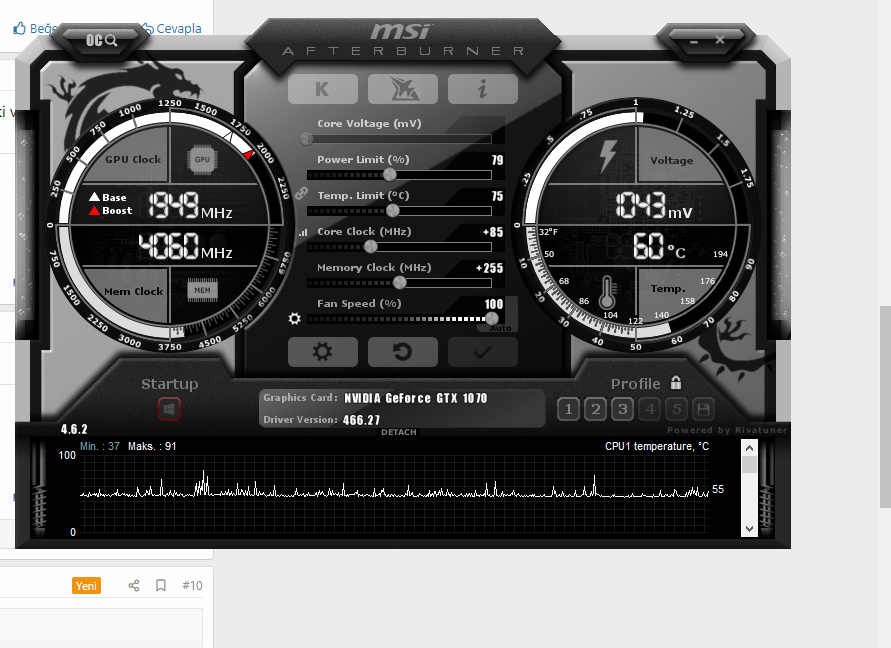Open voltage-frequency curve editor bars icon
The height and width of the screenshot is (648, 891).
pyautogui.click(x=303, y=232)
